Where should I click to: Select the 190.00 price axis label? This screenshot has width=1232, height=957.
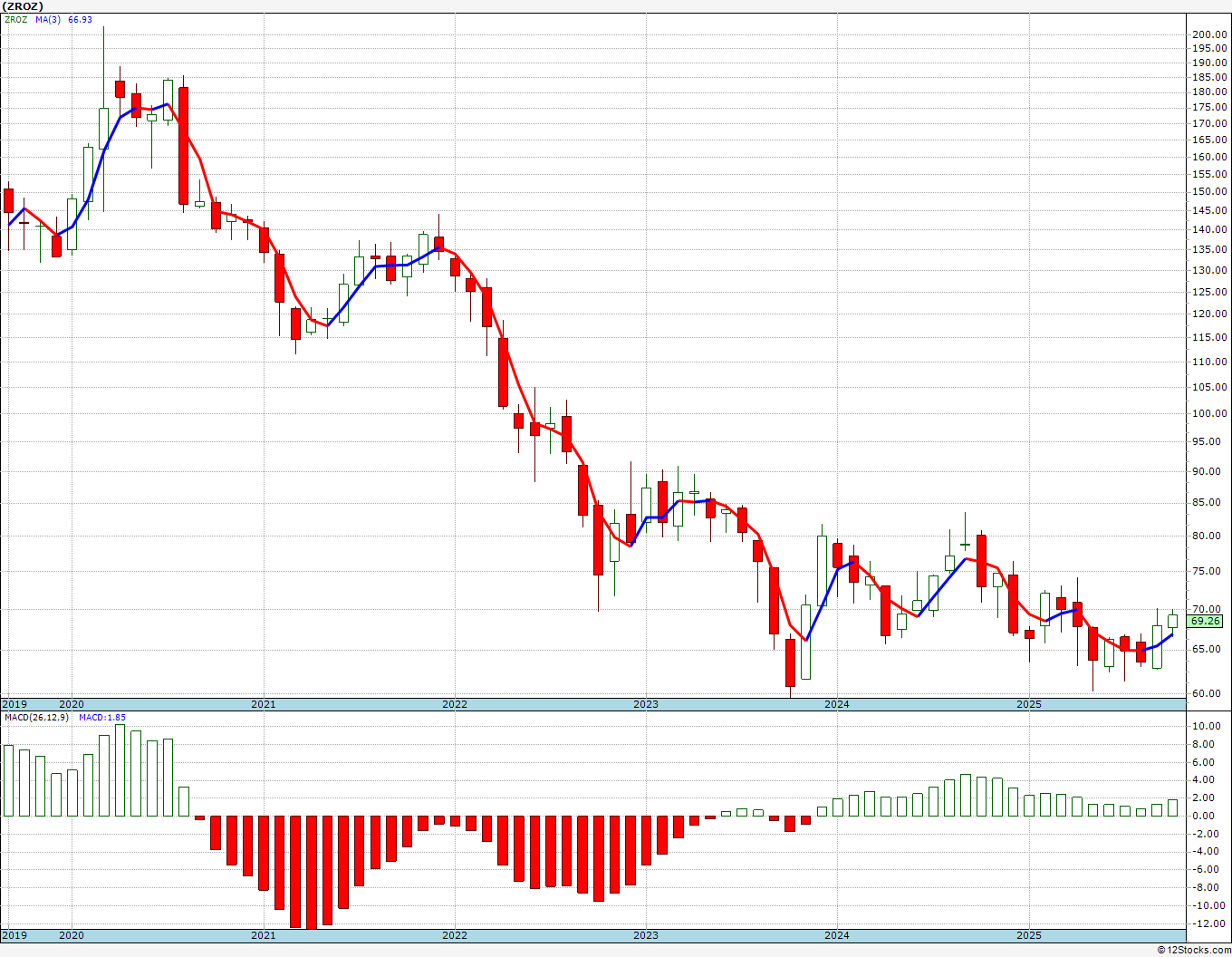(1209, 63)
